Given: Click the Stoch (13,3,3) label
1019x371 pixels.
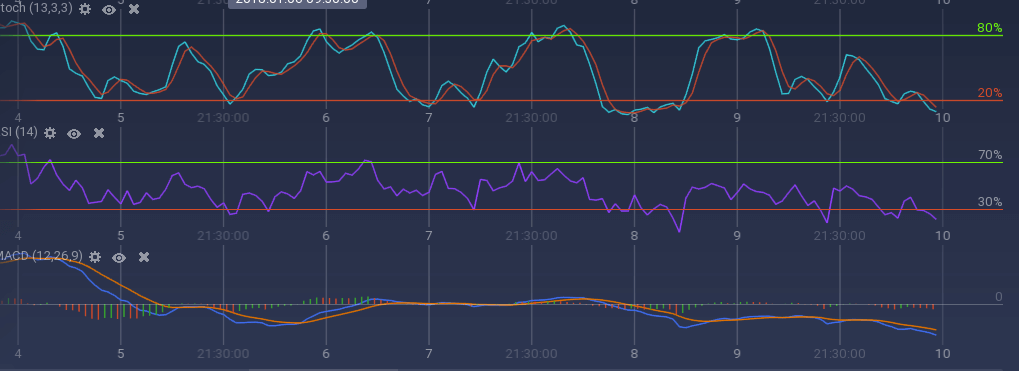Looking at the screenshot, I should pos(36,9).
